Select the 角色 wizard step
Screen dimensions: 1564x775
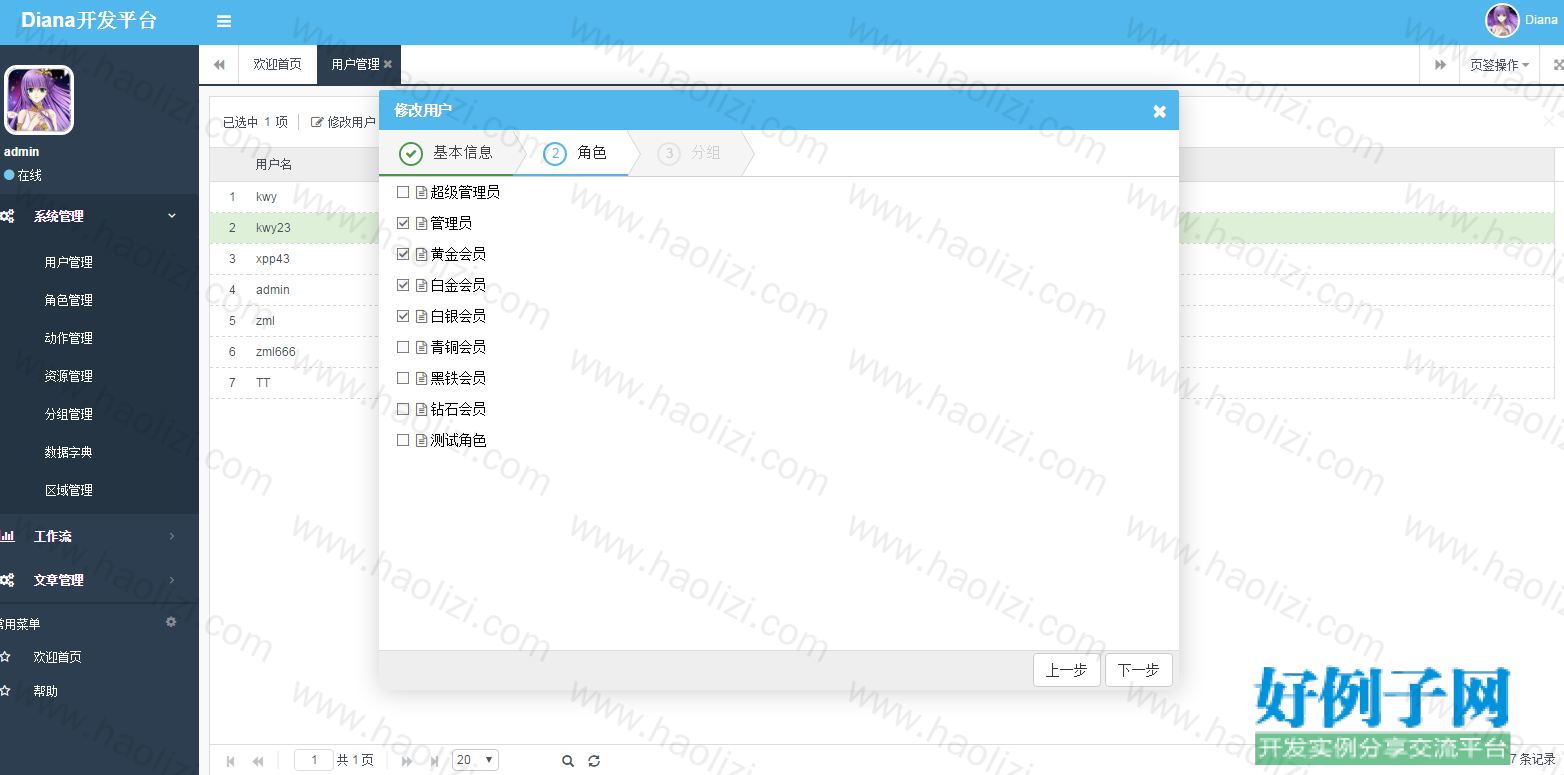(x=578, y=153)
